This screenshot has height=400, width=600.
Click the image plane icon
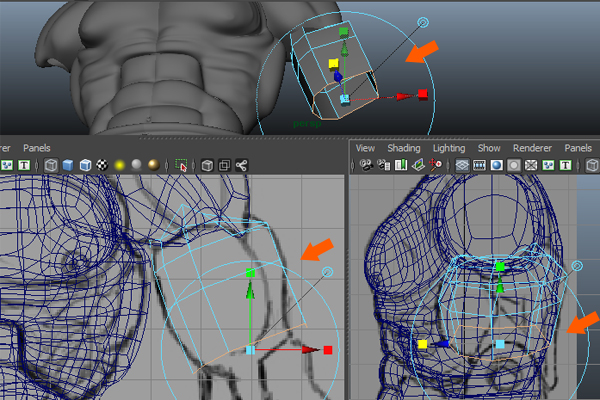419,165
